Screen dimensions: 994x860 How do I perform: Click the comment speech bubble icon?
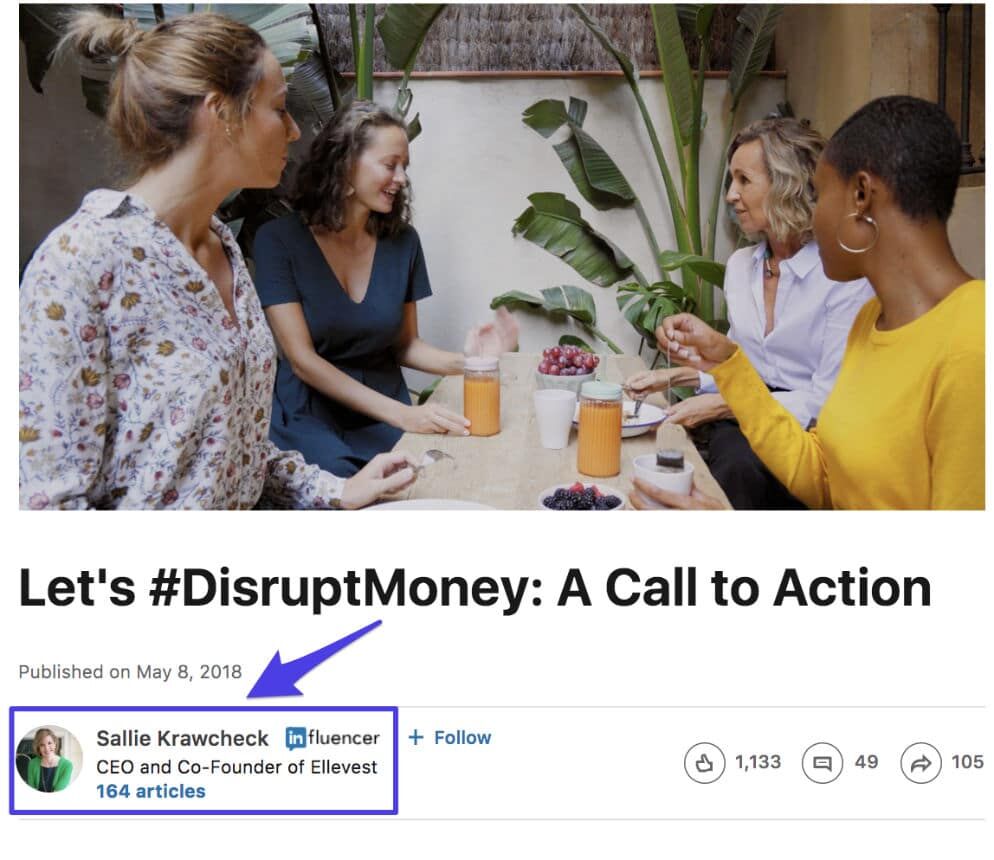click(x=822, y=763)
